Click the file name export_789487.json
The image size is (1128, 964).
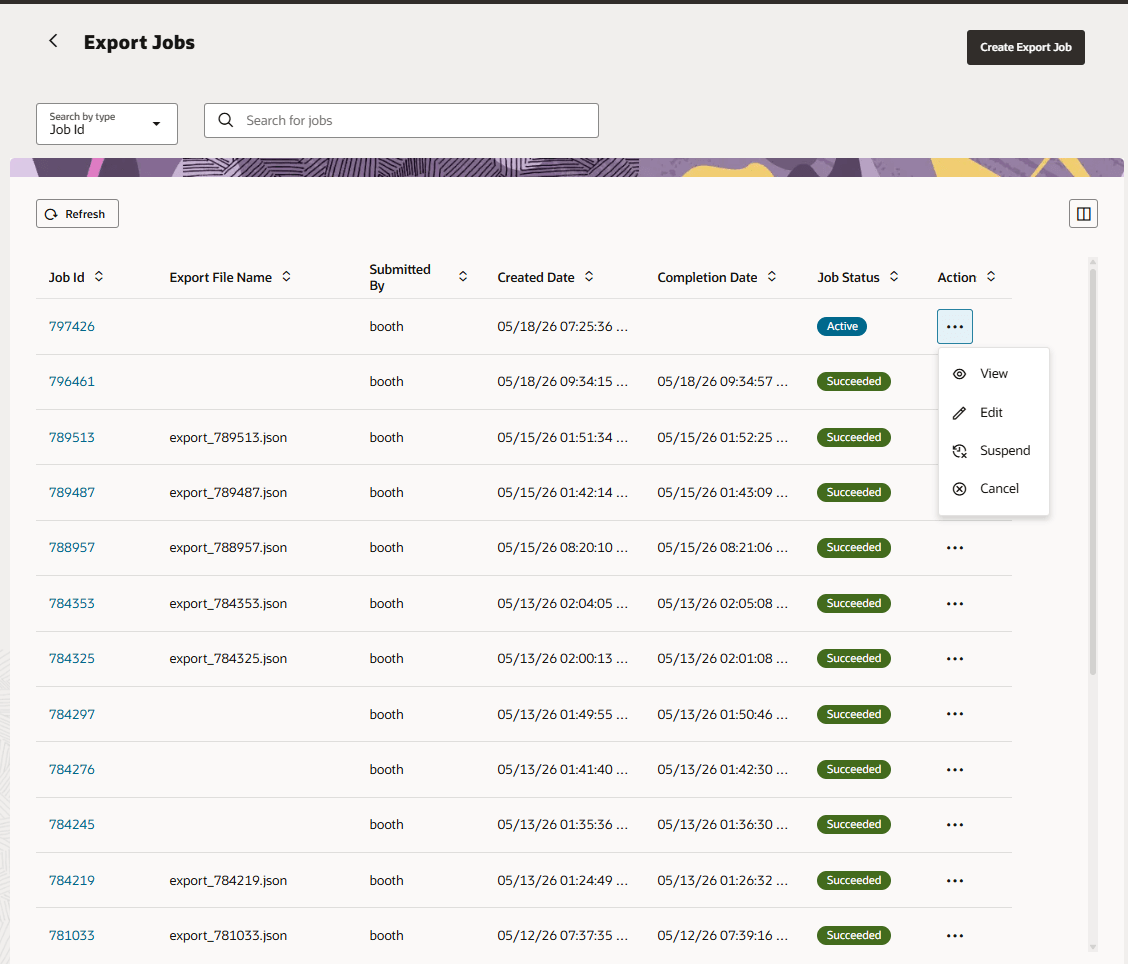228,493
